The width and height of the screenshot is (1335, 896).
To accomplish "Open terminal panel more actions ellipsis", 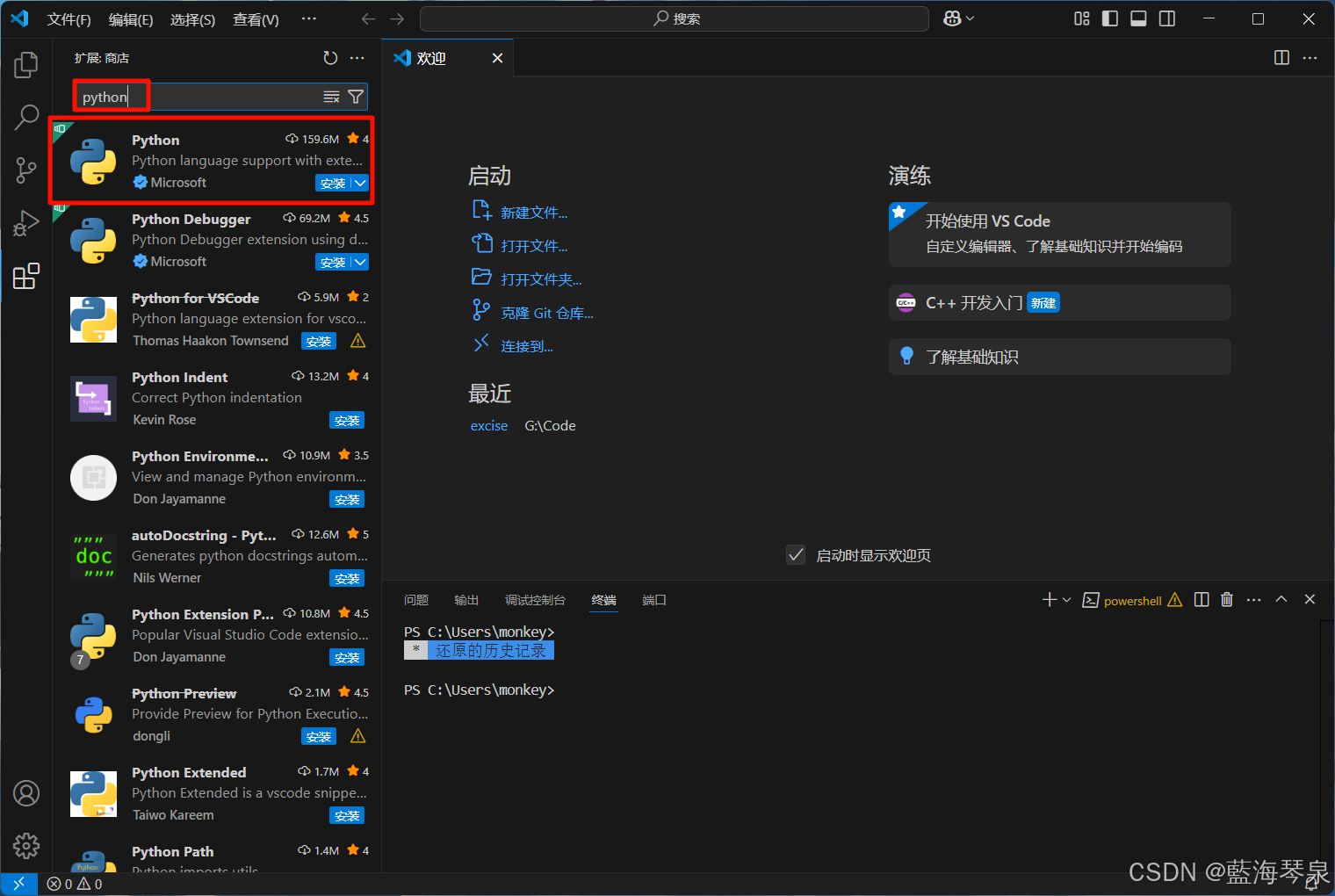I will (1253, 600).
